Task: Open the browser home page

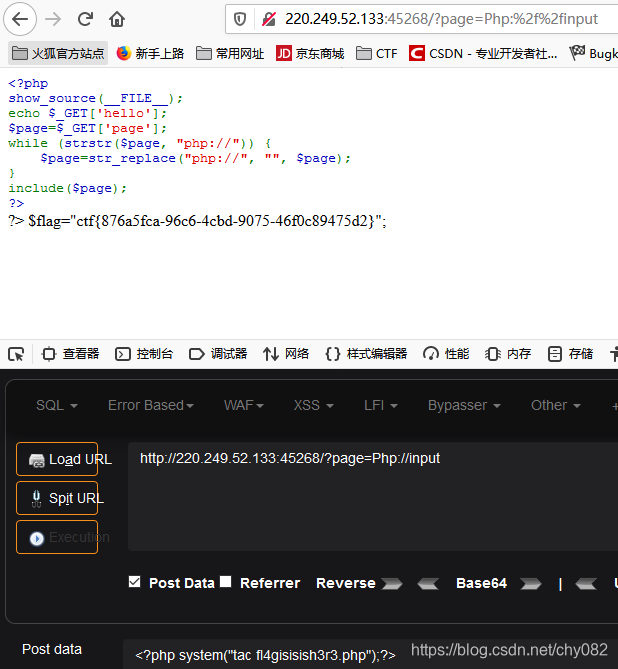Action: coord(117,19)
